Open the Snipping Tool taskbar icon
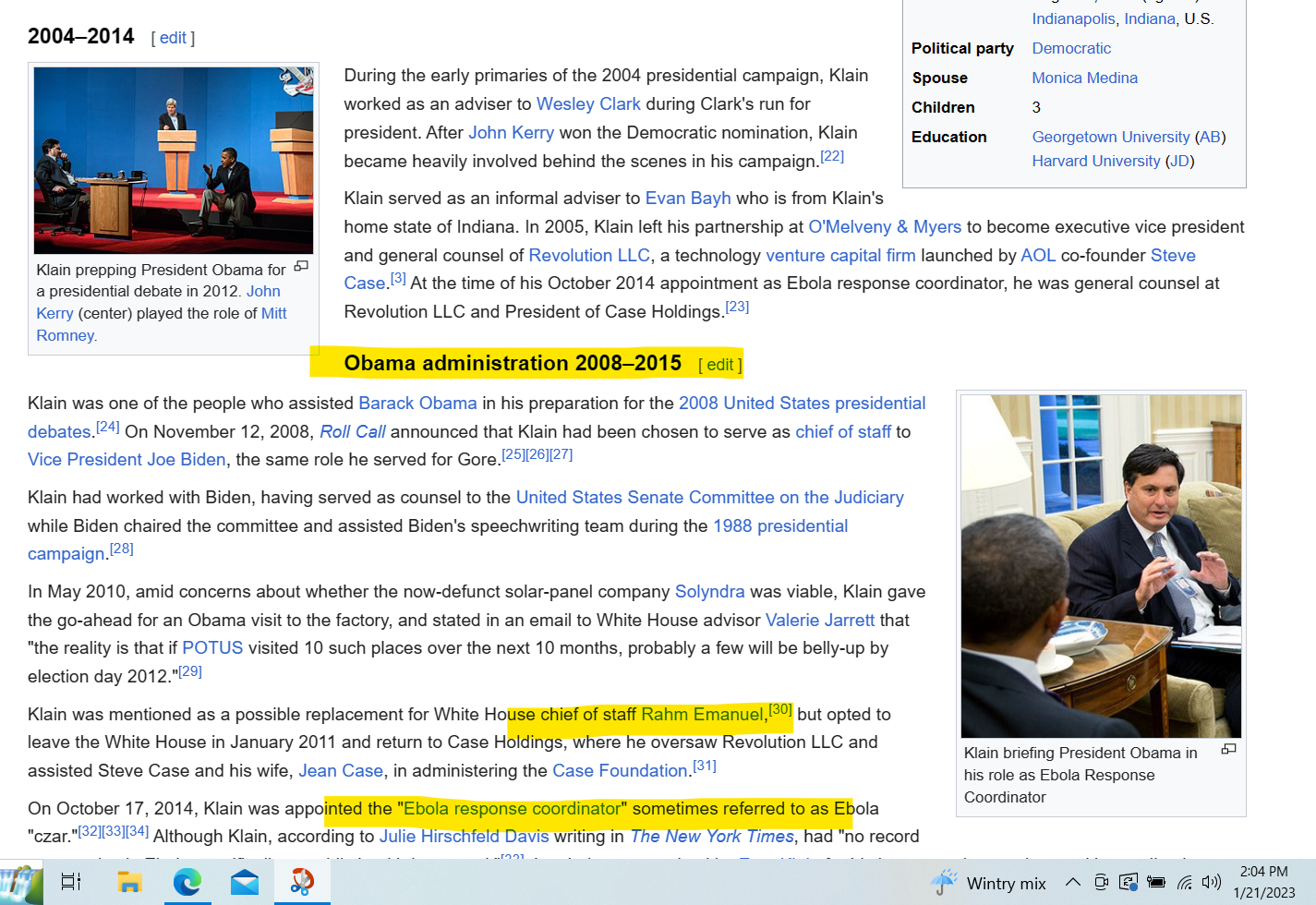The width and height of the screenshot is (1316, 905). tap(302, 883)
